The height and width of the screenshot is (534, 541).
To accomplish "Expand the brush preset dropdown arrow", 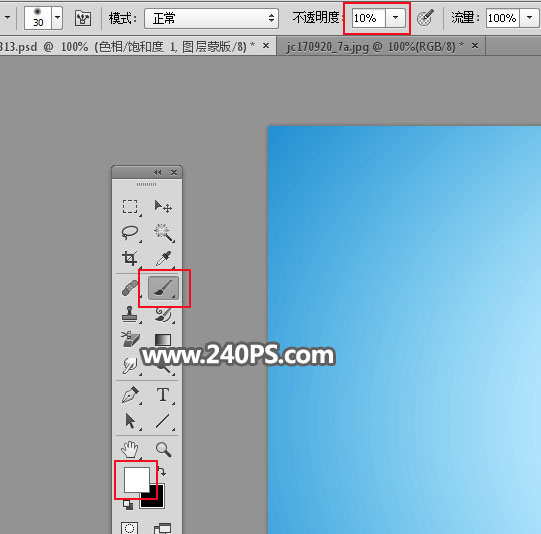I will pos(57,18).
